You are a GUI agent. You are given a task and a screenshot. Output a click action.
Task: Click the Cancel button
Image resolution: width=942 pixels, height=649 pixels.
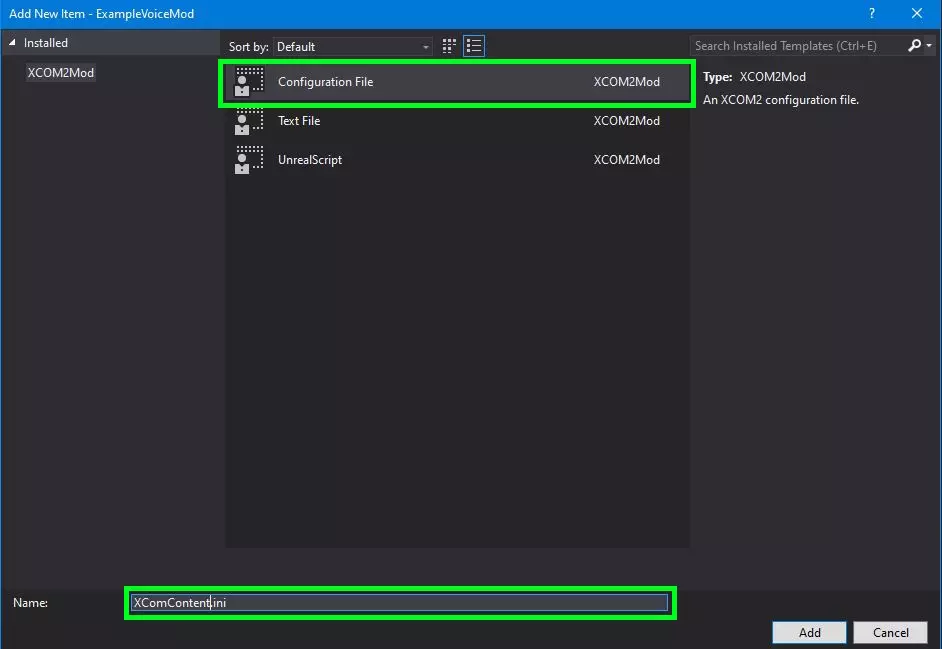tap(890, 632)
